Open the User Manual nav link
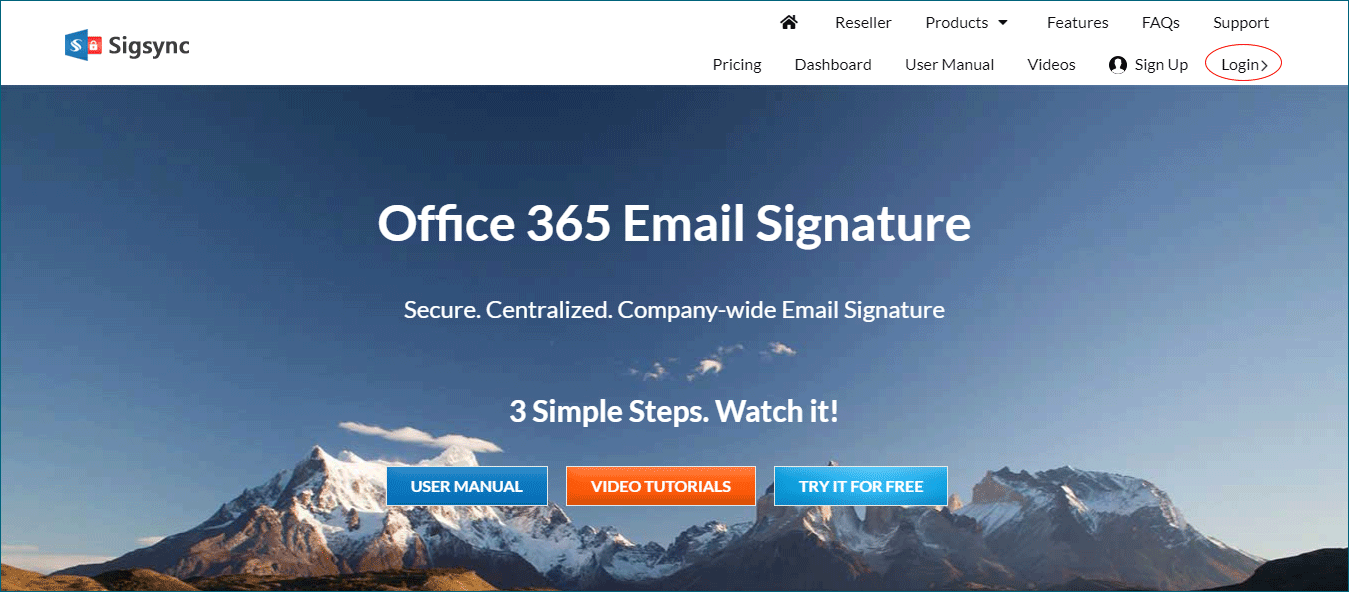Viewport: 1349px width, 592px height. coord(949,64)
